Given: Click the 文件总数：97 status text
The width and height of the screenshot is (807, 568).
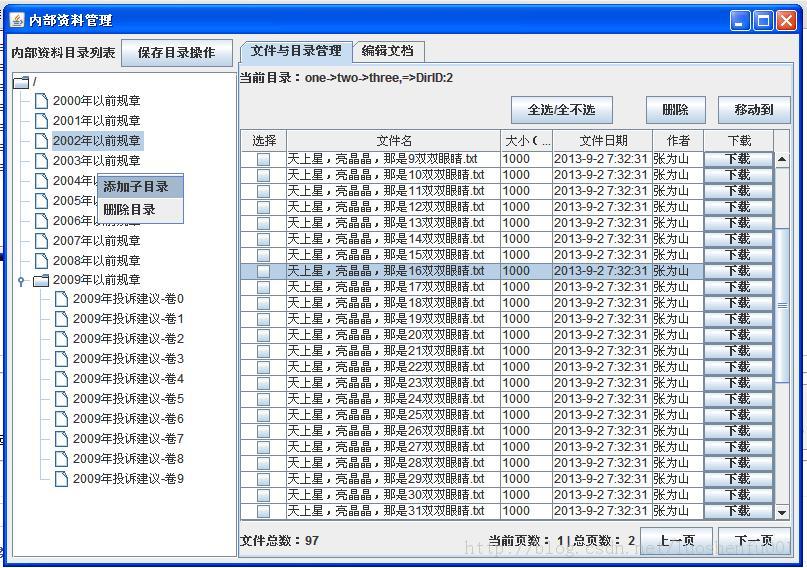Looking at the screenshot, I should tap(279, 541).
